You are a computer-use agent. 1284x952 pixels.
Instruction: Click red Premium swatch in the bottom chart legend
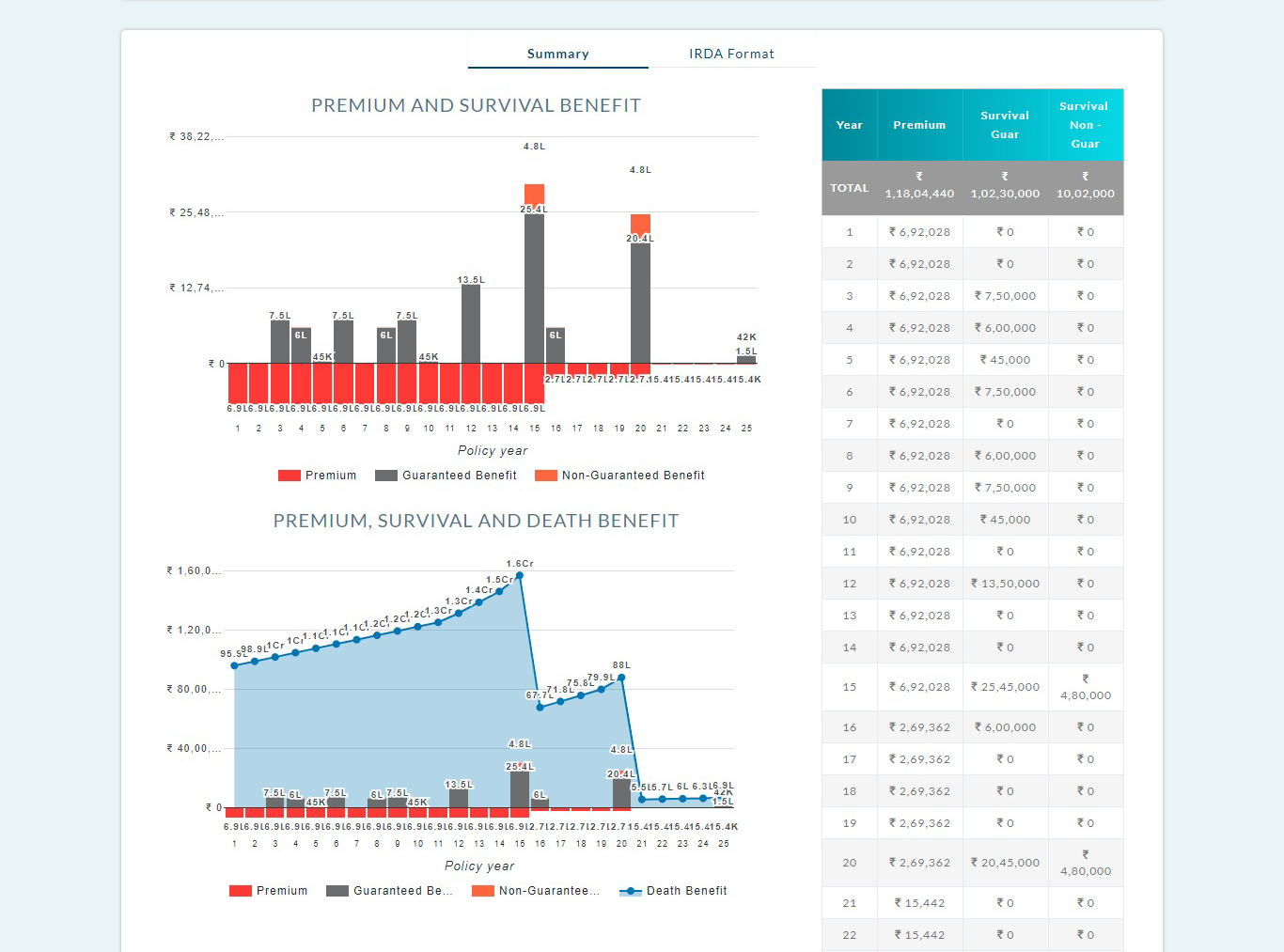(x=241, y=891)
